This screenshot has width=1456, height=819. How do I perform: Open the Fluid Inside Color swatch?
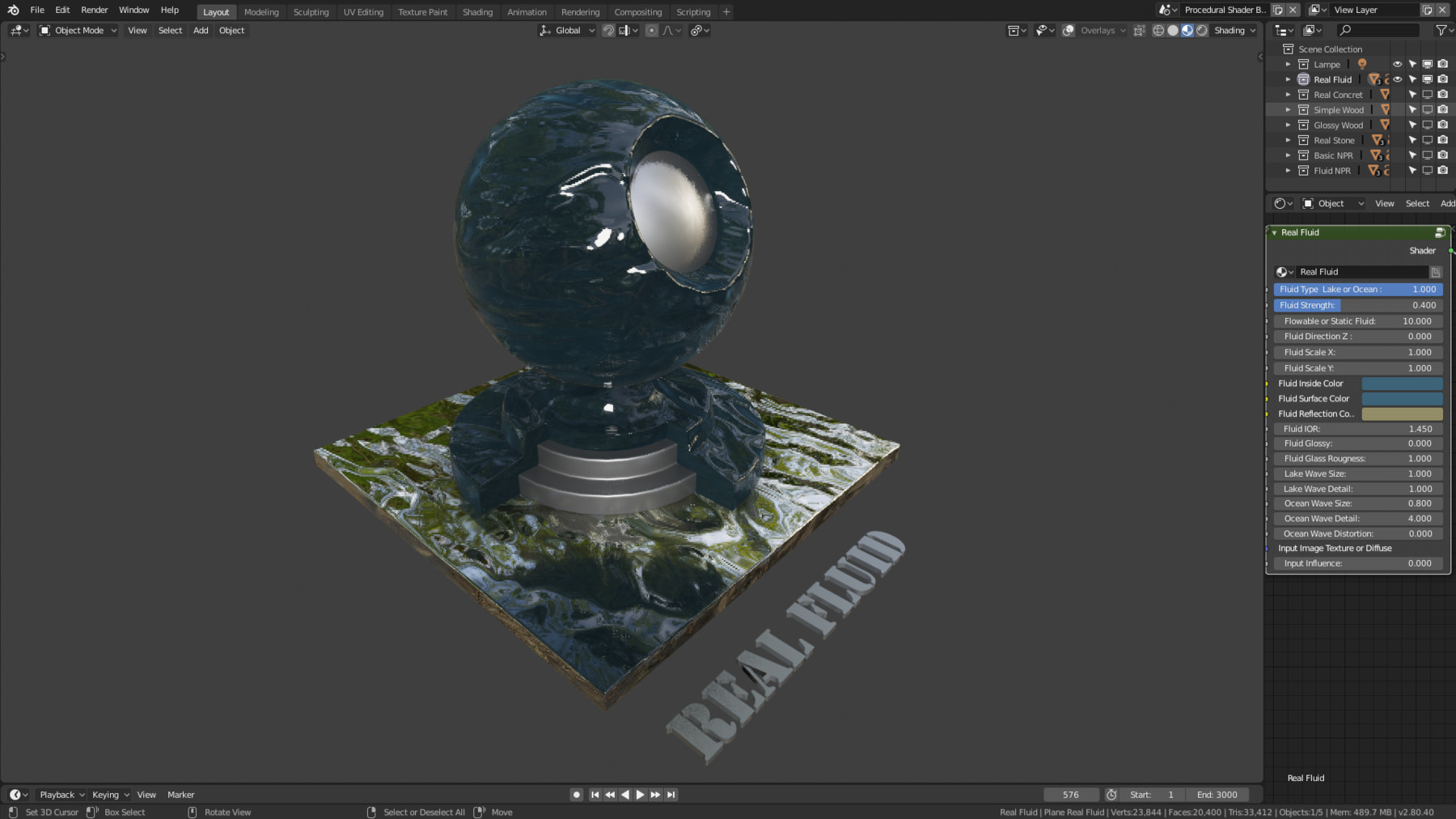click(x=1403, y=383)
